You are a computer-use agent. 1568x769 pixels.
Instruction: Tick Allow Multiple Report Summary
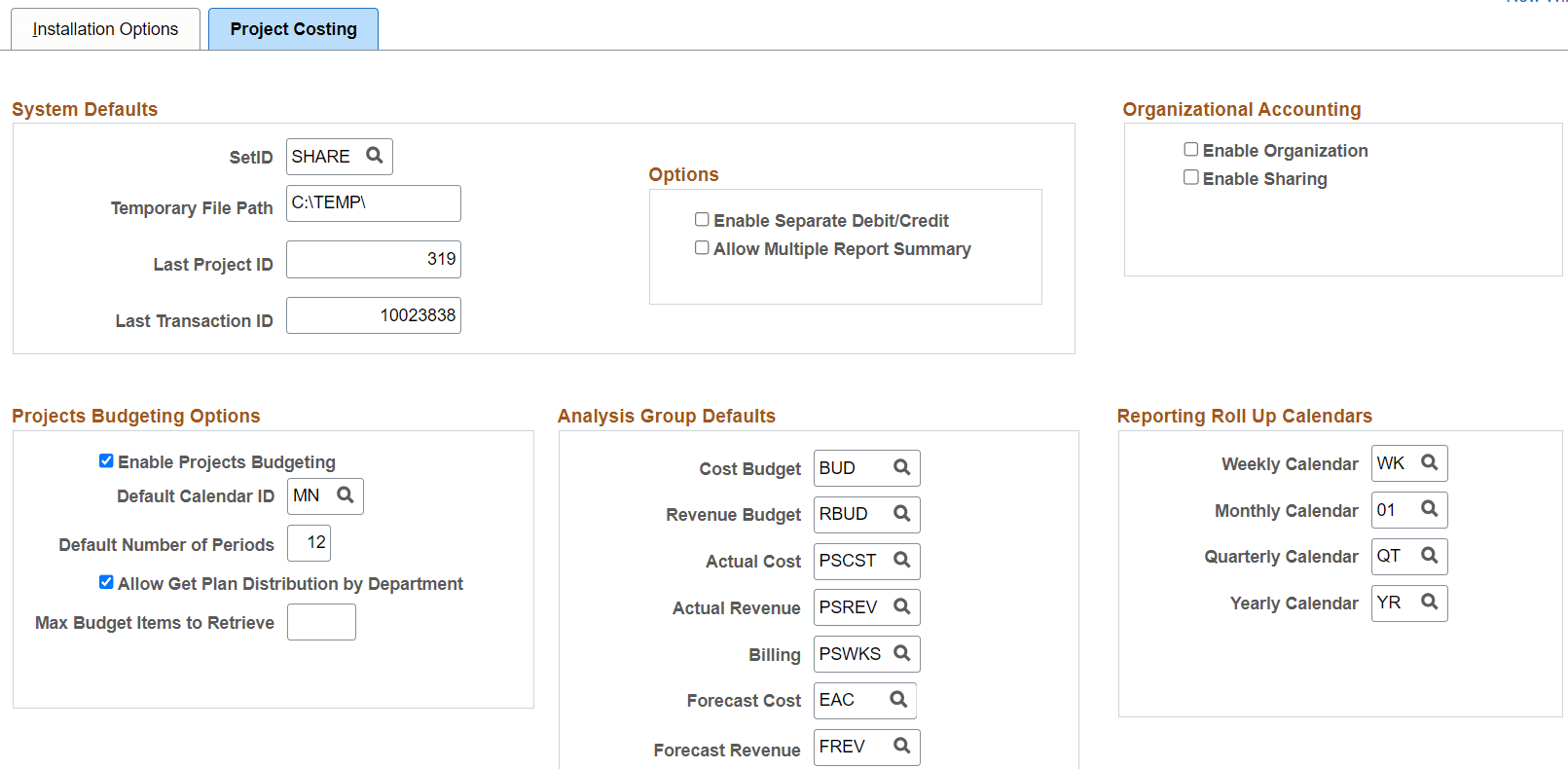[x=702, y=248]
